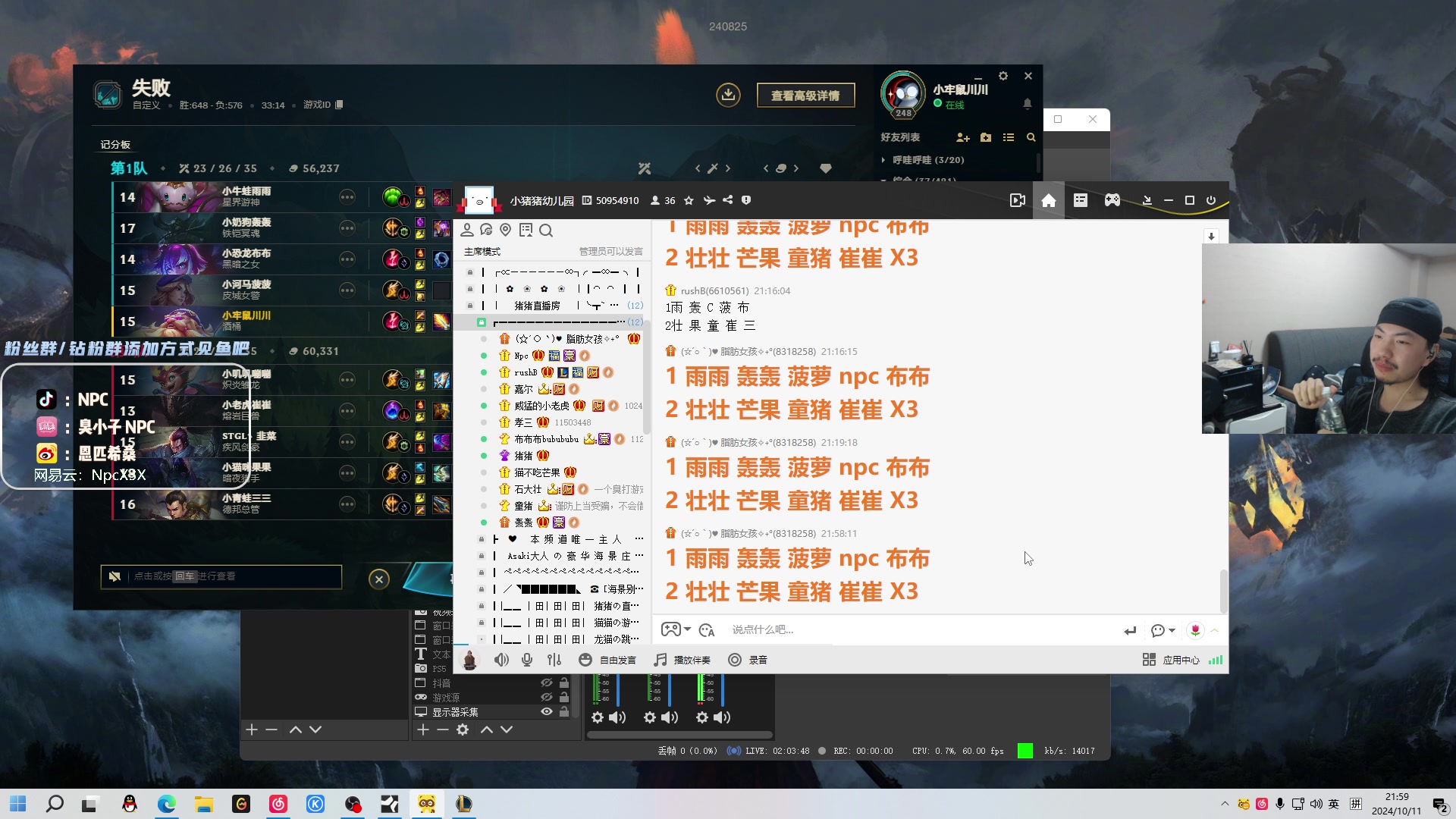Add friend in 好友列表
The image size is (1456, 819).
click(x=962, y=137)
